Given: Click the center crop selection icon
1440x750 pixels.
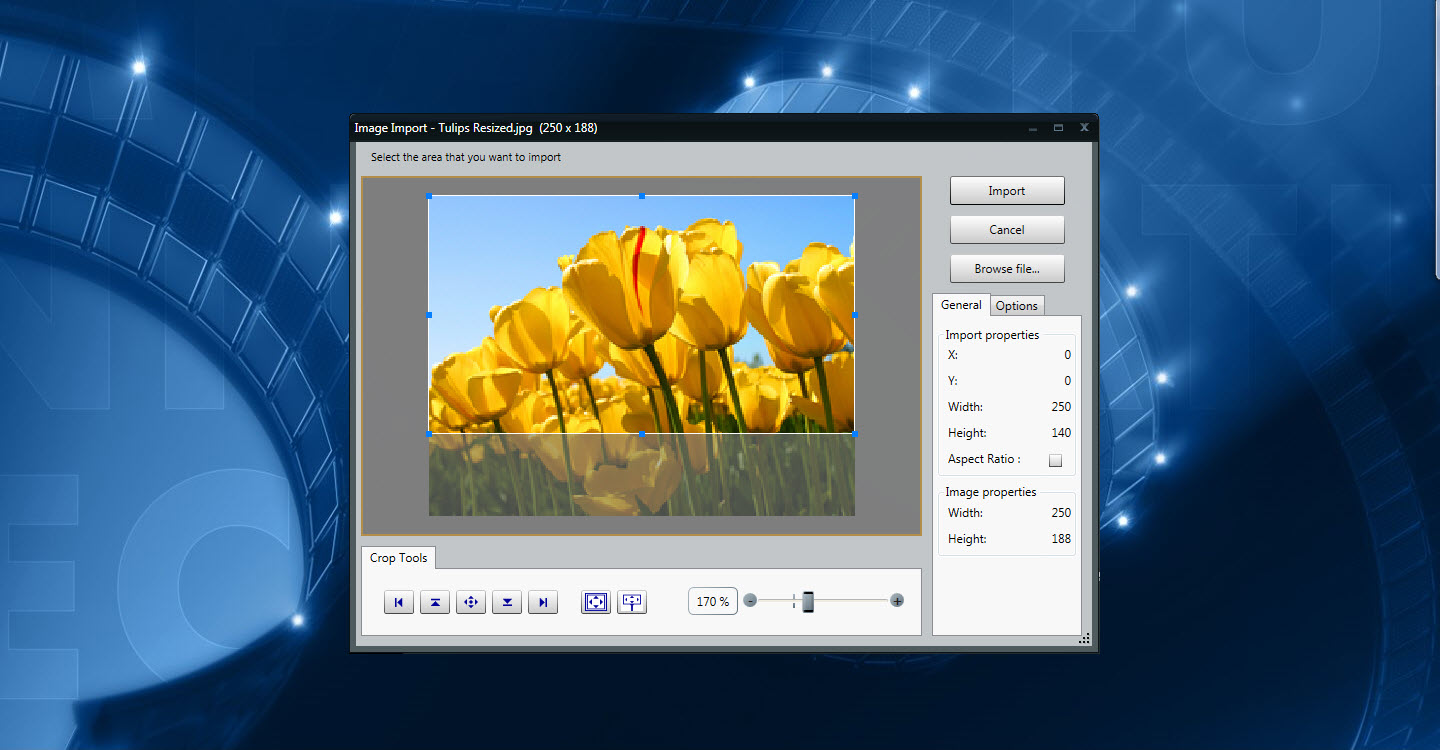Looking at the screenshot, I should click(471, 601).
